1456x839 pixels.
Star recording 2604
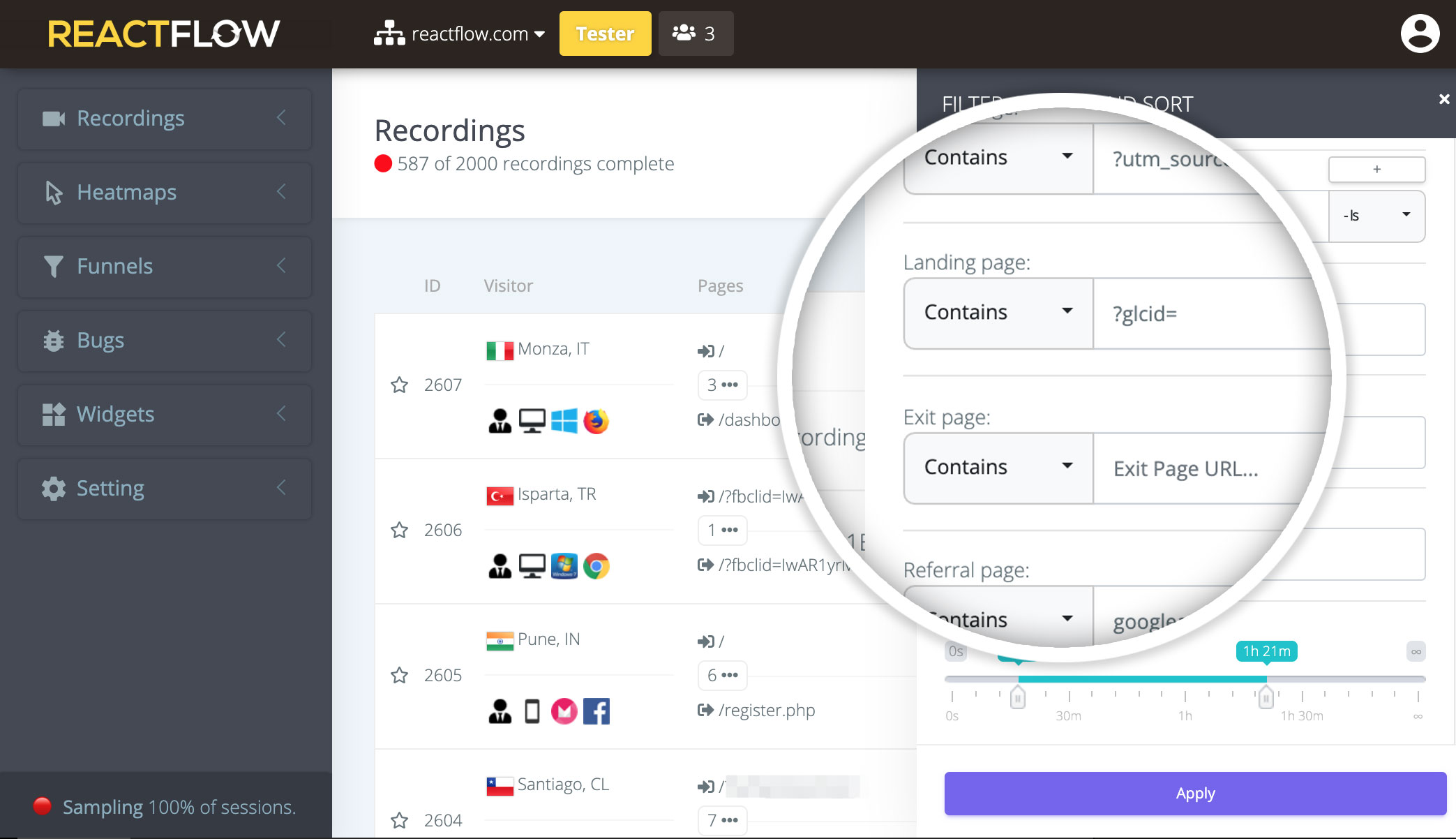pos(399,820)
